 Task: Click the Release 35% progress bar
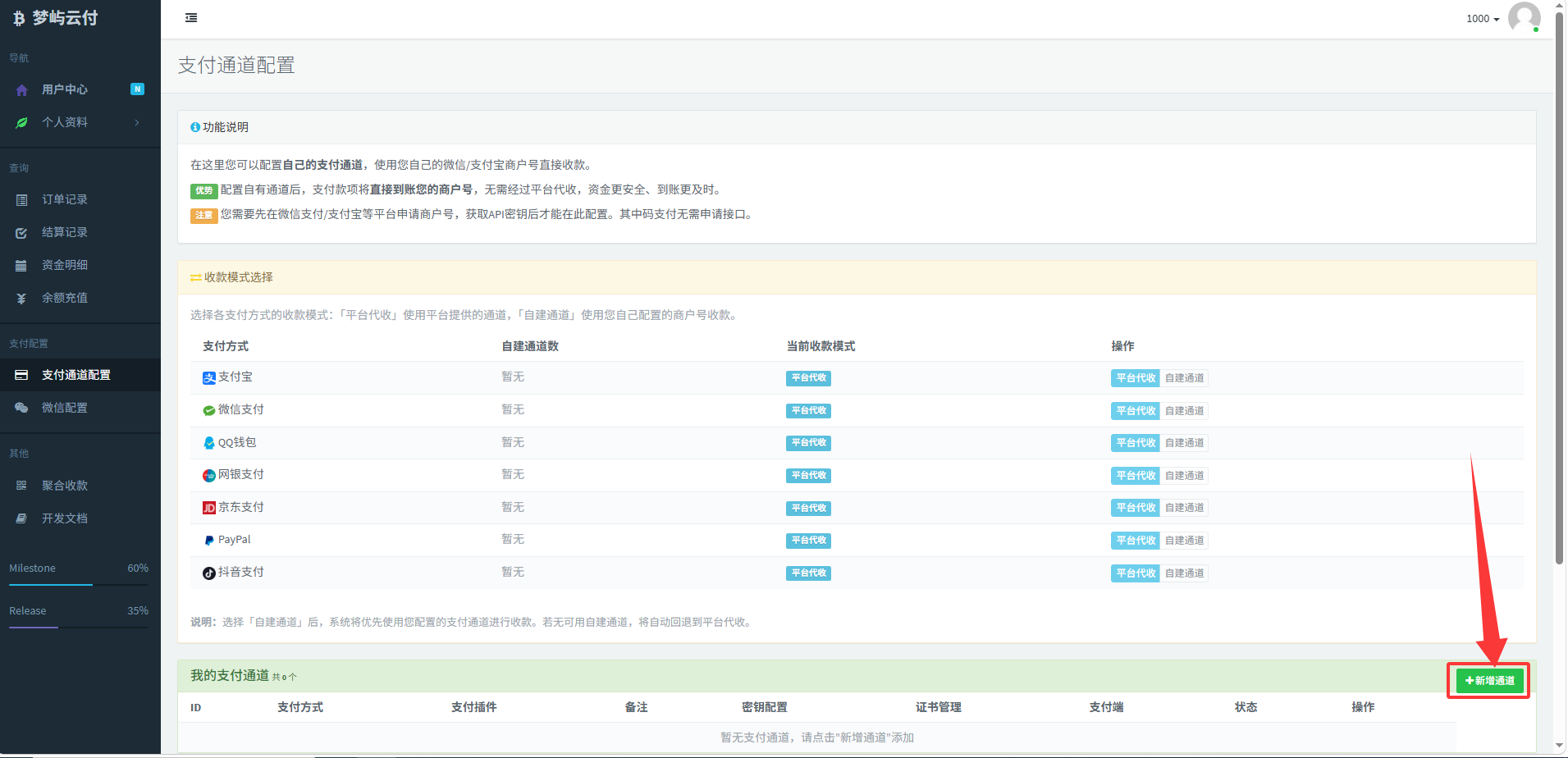click(79, 628)
